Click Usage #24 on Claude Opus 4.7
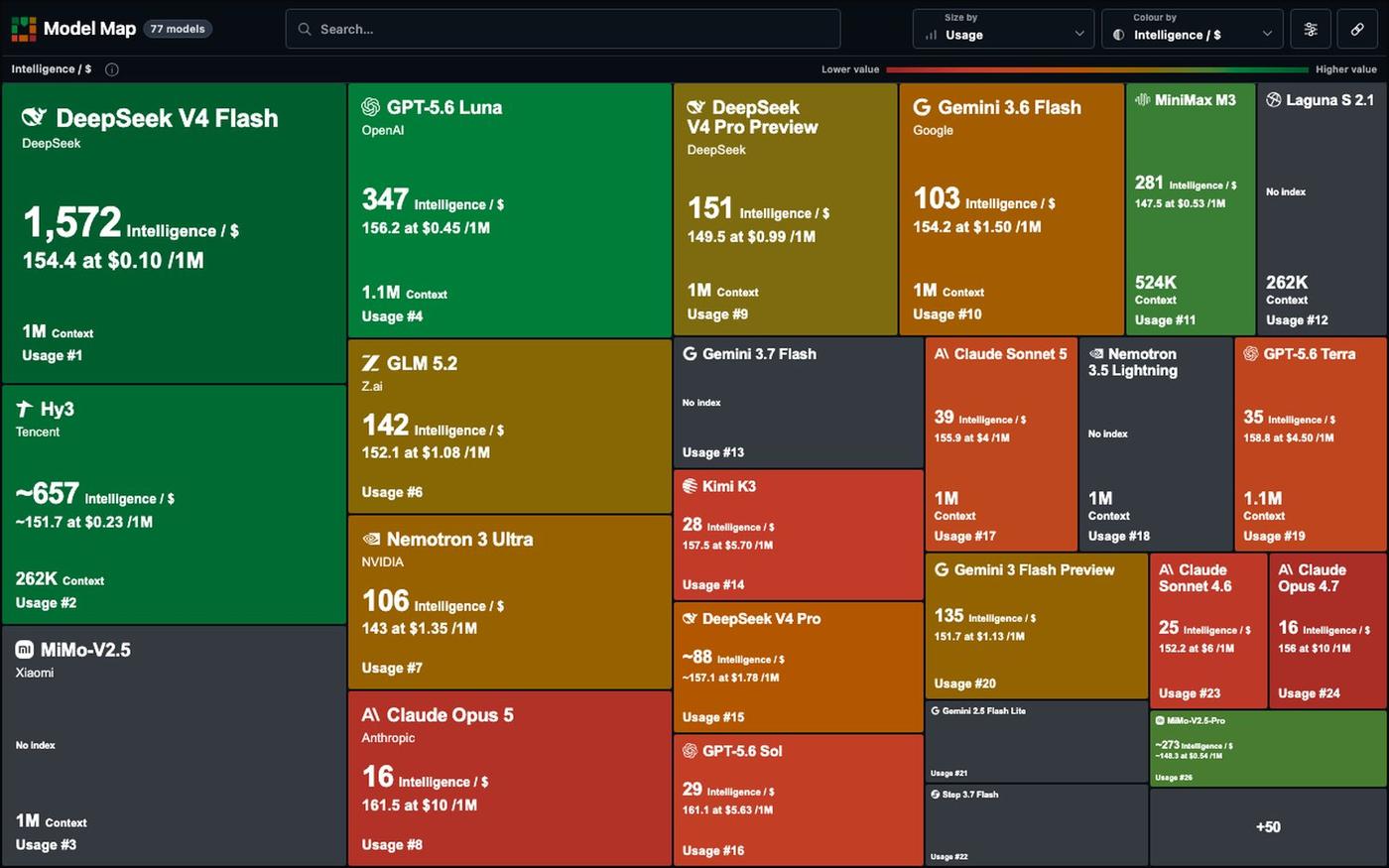This screenshot has width=1389, height=868. (x=1309, y=693)
